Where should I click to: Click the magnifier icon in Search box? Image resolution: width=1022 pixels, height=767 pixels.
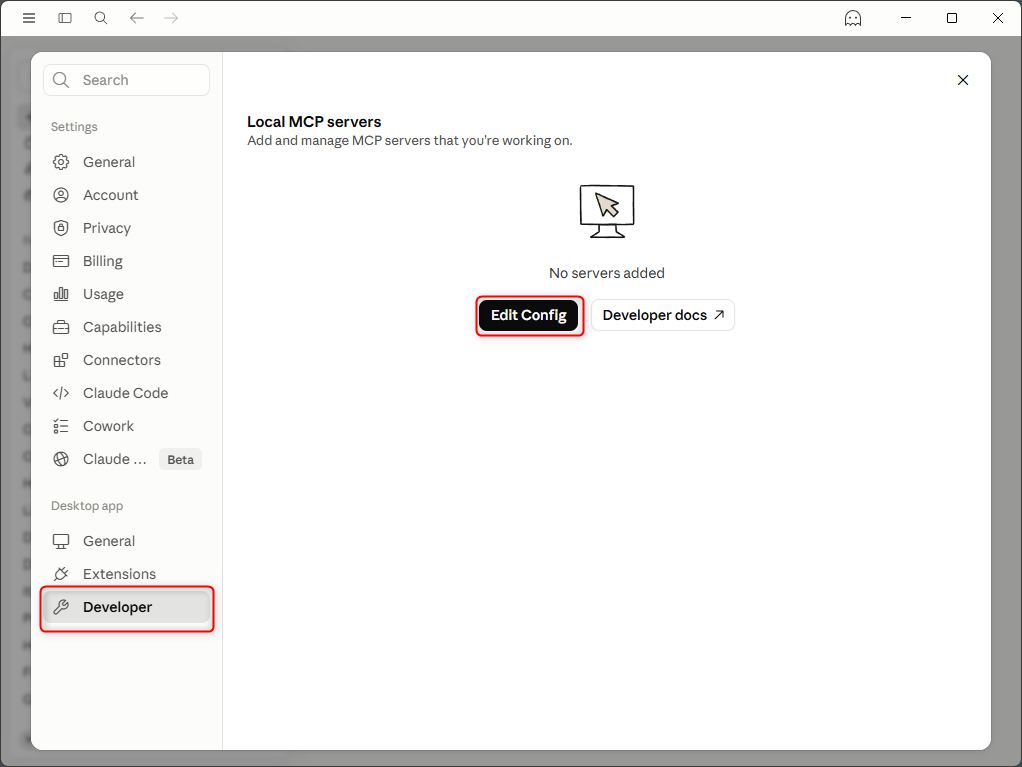click(x=61, y=80)
